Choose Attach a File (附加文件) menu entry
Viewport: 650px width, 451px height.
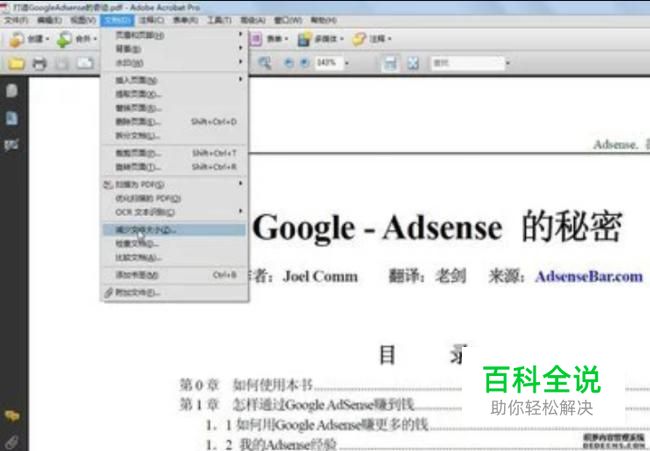click(175, 293)
